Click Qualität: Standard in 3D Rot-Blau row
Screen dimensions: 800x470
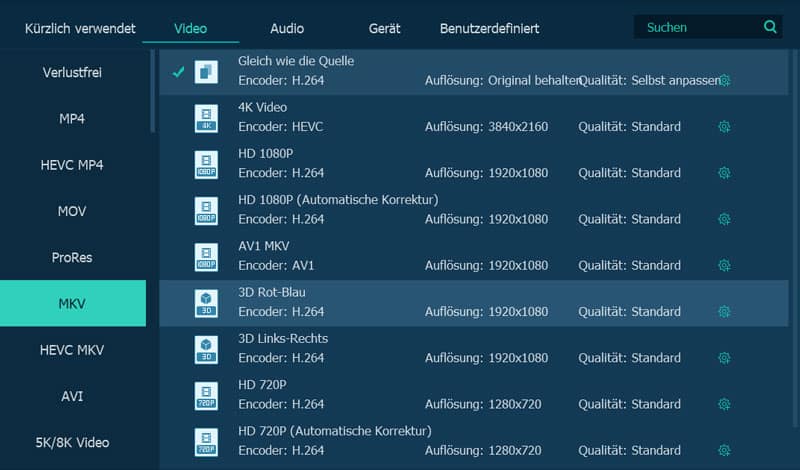point(629,312)
